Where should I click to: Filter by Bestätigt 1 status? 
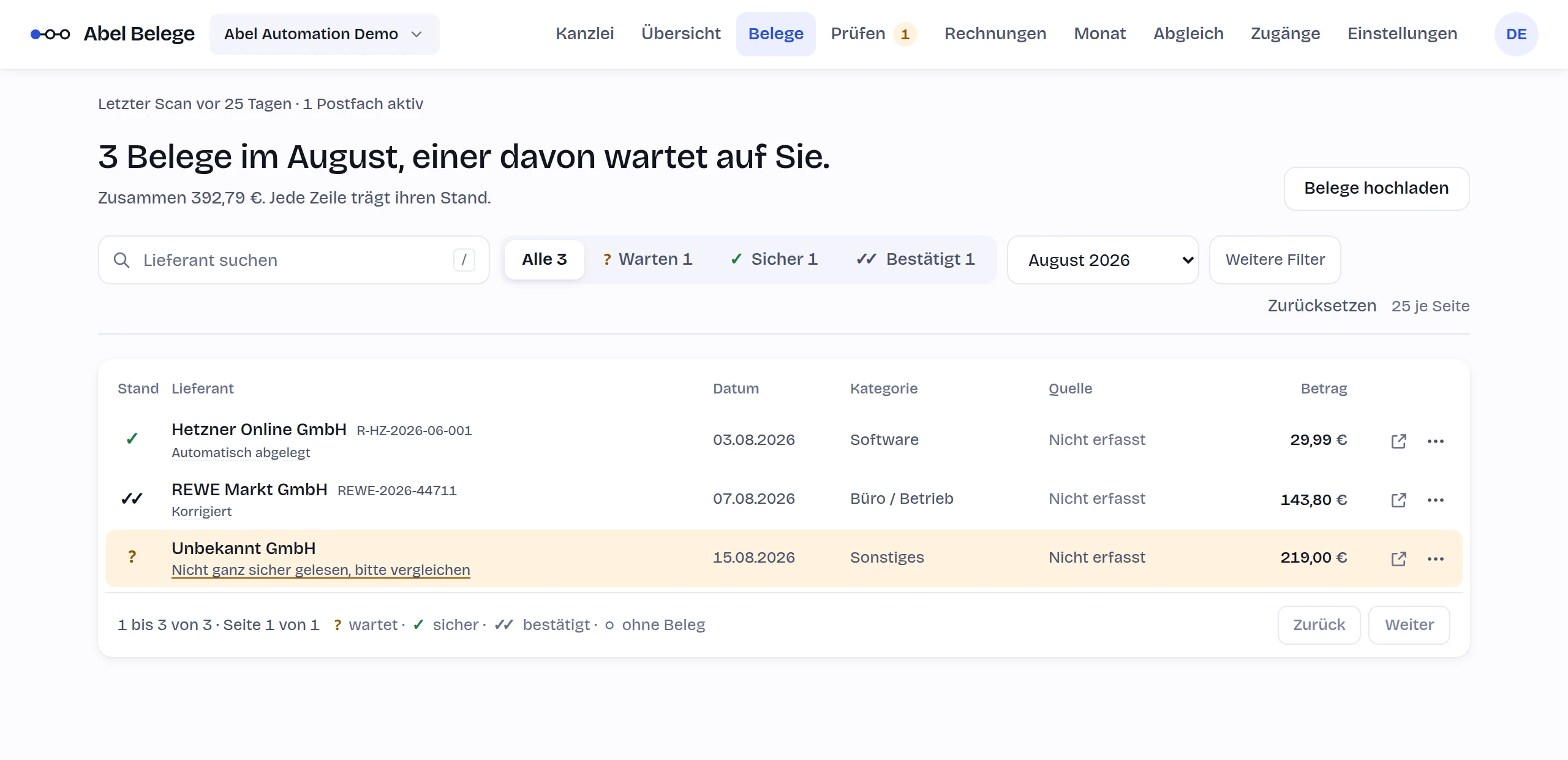point(916,259)
